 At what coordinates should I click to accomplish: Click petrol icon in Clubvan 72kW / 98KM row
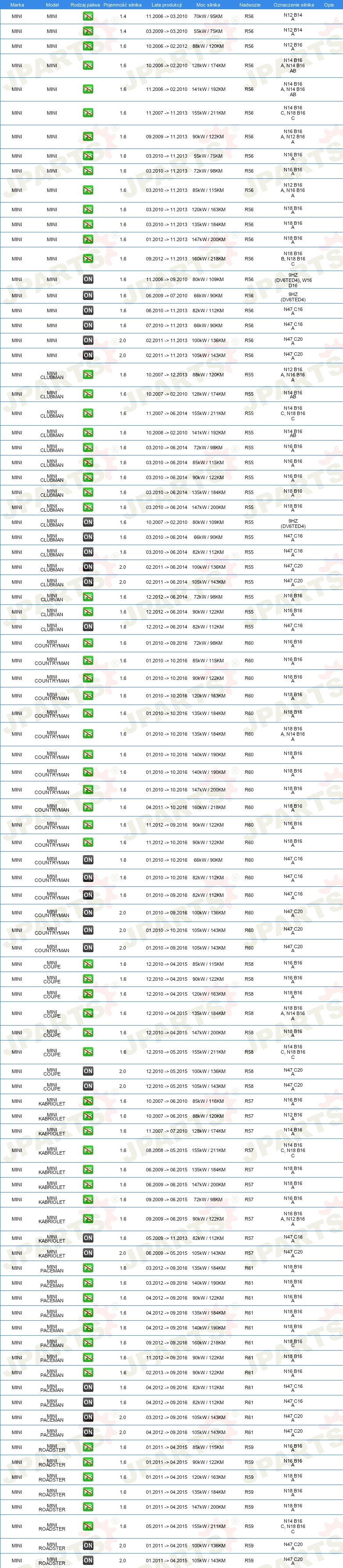tap(88, 597)
